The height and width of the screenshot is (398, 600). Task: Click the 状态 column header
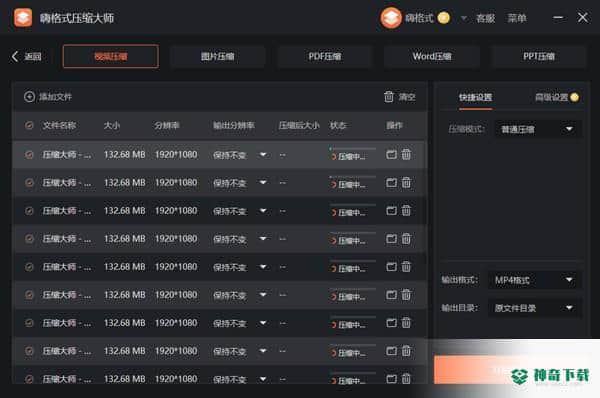[x=338, y=125]
